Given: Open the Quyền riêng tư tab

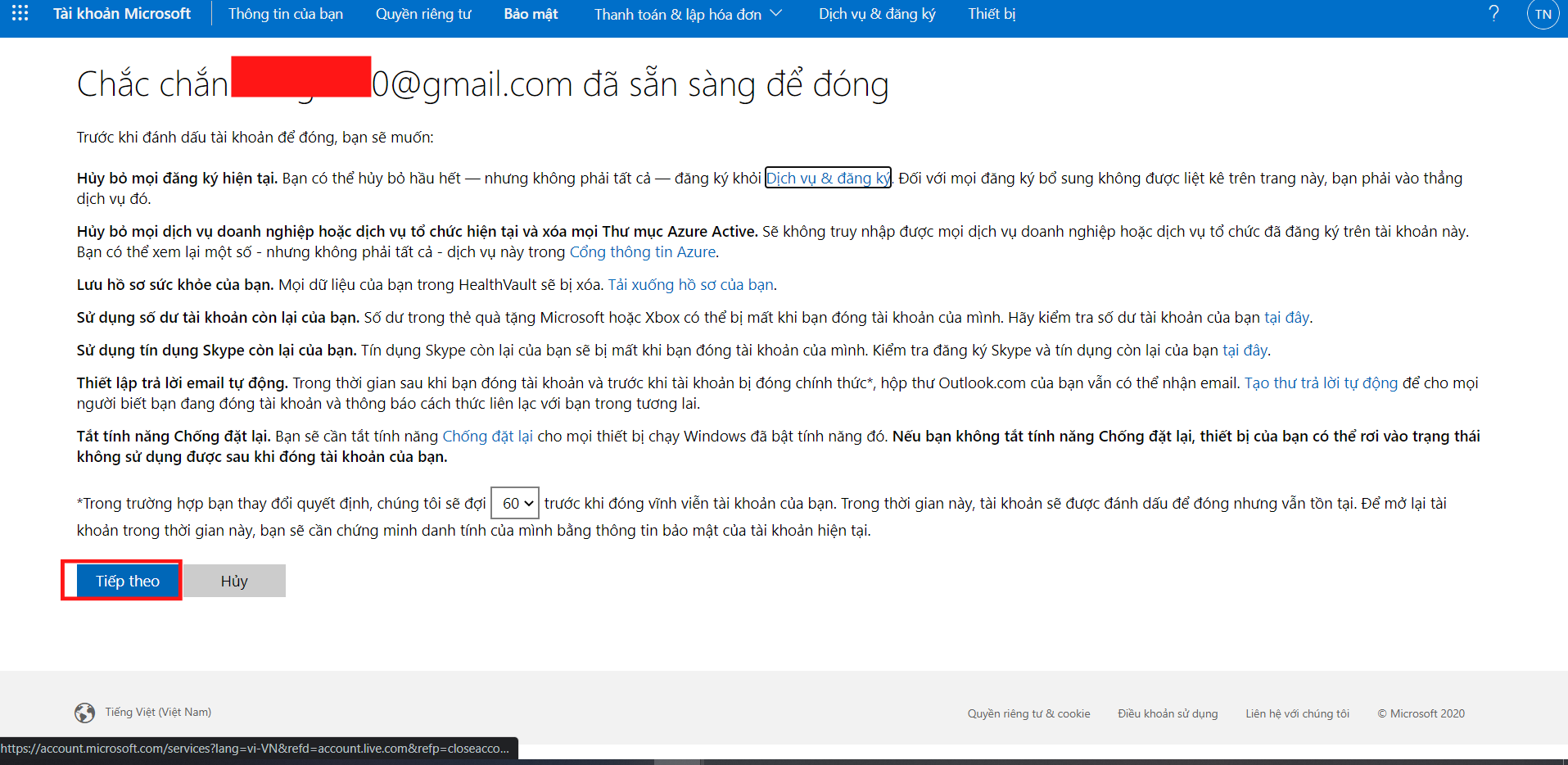Looking at the screenshot, I should [x=423, y=14].
